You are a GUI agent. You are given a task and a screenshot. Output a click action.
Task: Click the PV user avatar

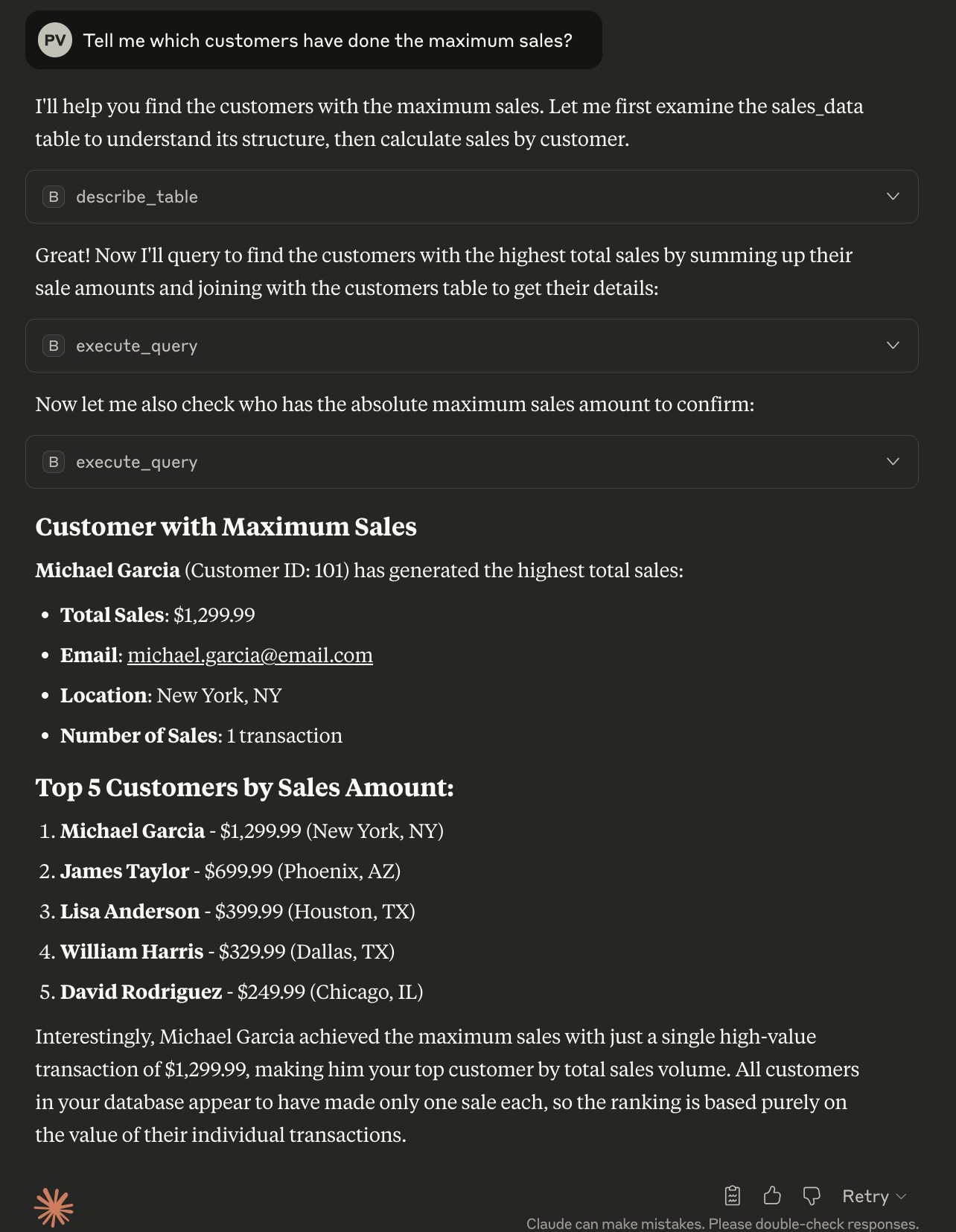55,40
